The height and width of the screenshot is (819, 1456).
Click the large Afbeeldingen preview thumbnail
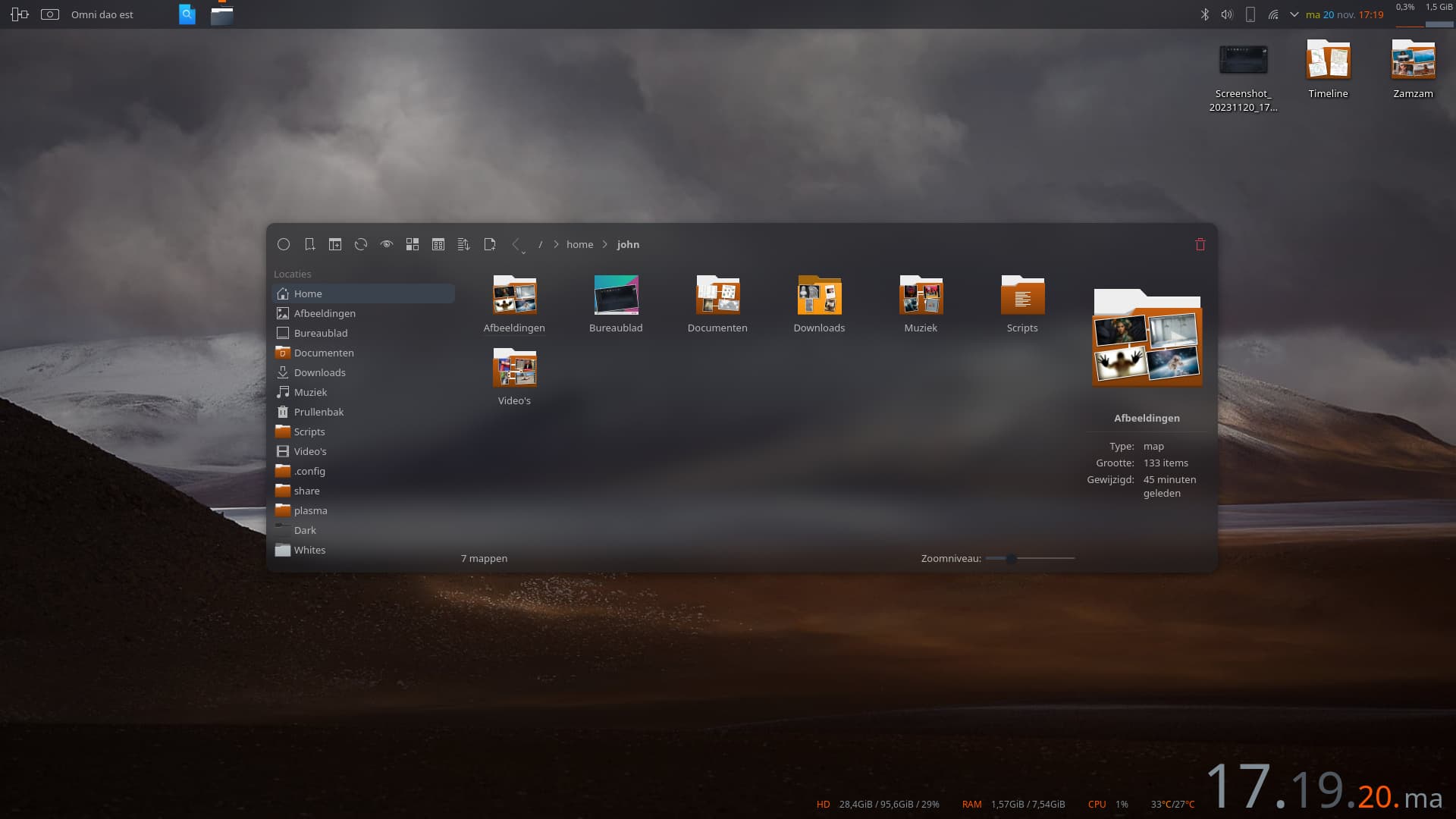pyautogui.click(x=1147, y=337)
